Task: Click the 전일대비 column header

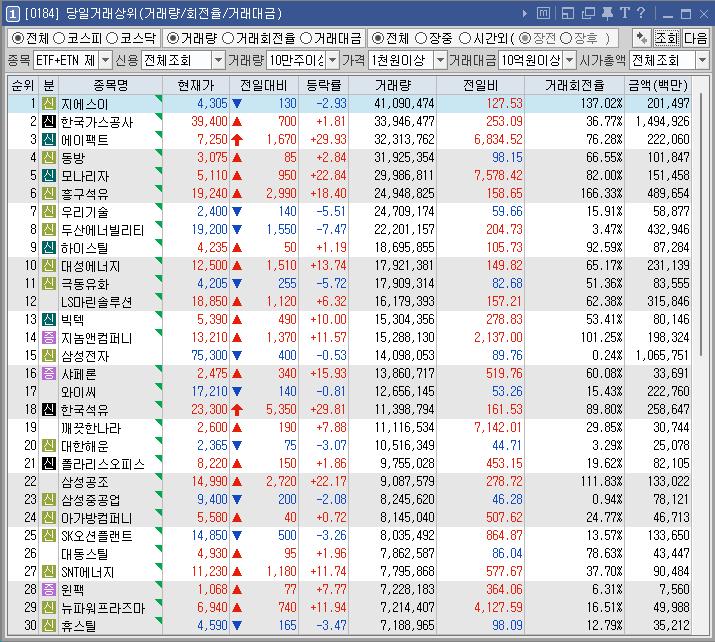Action: pyautogui.click(x=264, y=85)
